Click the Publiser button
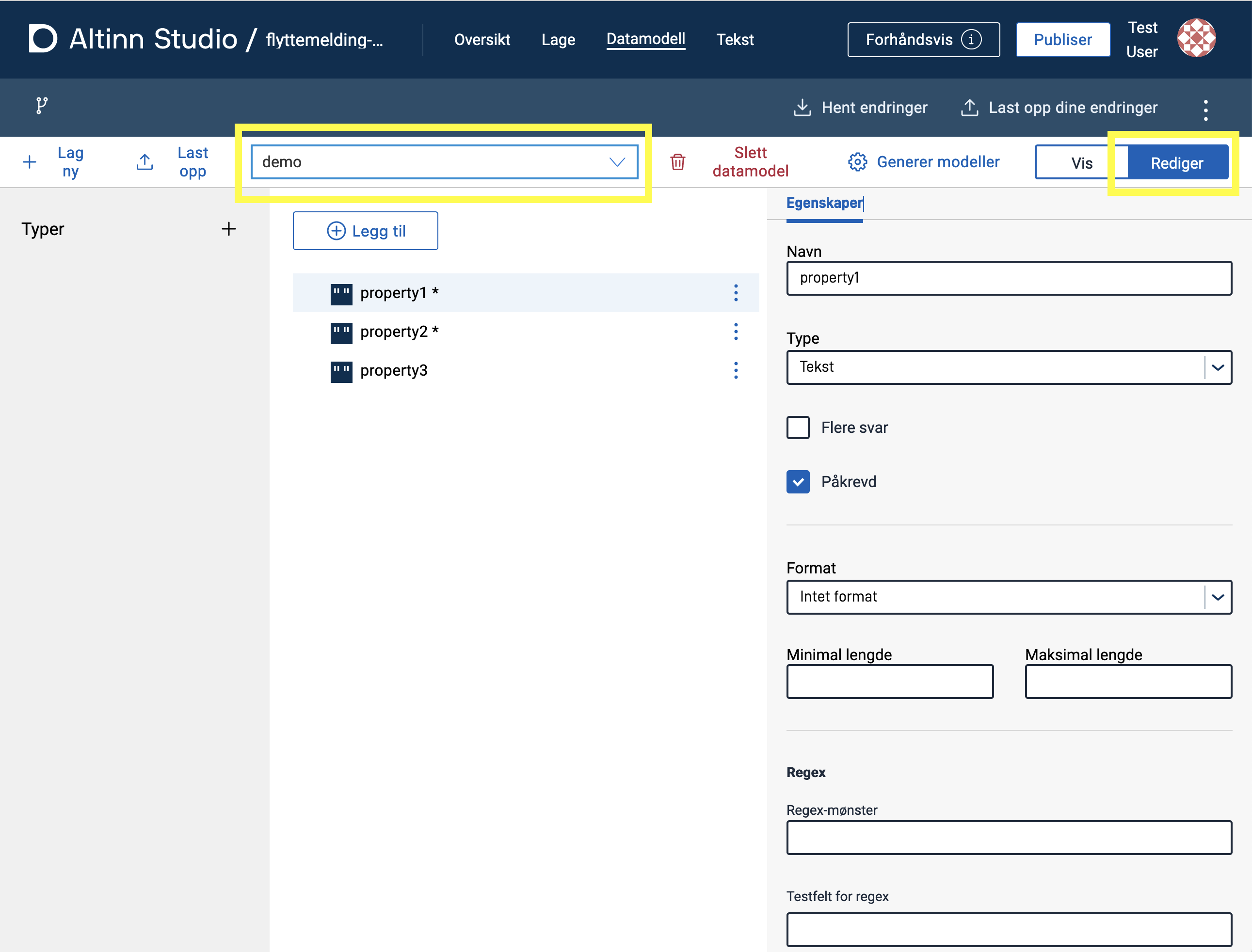 [x=1062, y=40]
